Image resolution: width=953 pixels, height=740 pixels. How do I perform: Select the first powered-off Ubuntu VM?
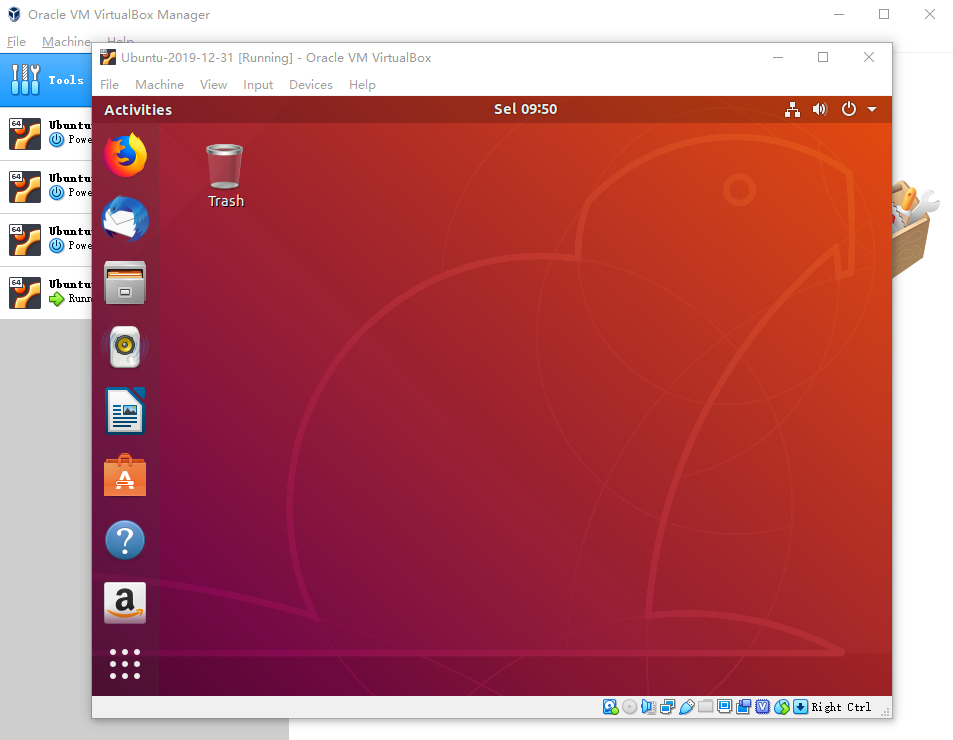pyautogui.click(x=46, y=133)
